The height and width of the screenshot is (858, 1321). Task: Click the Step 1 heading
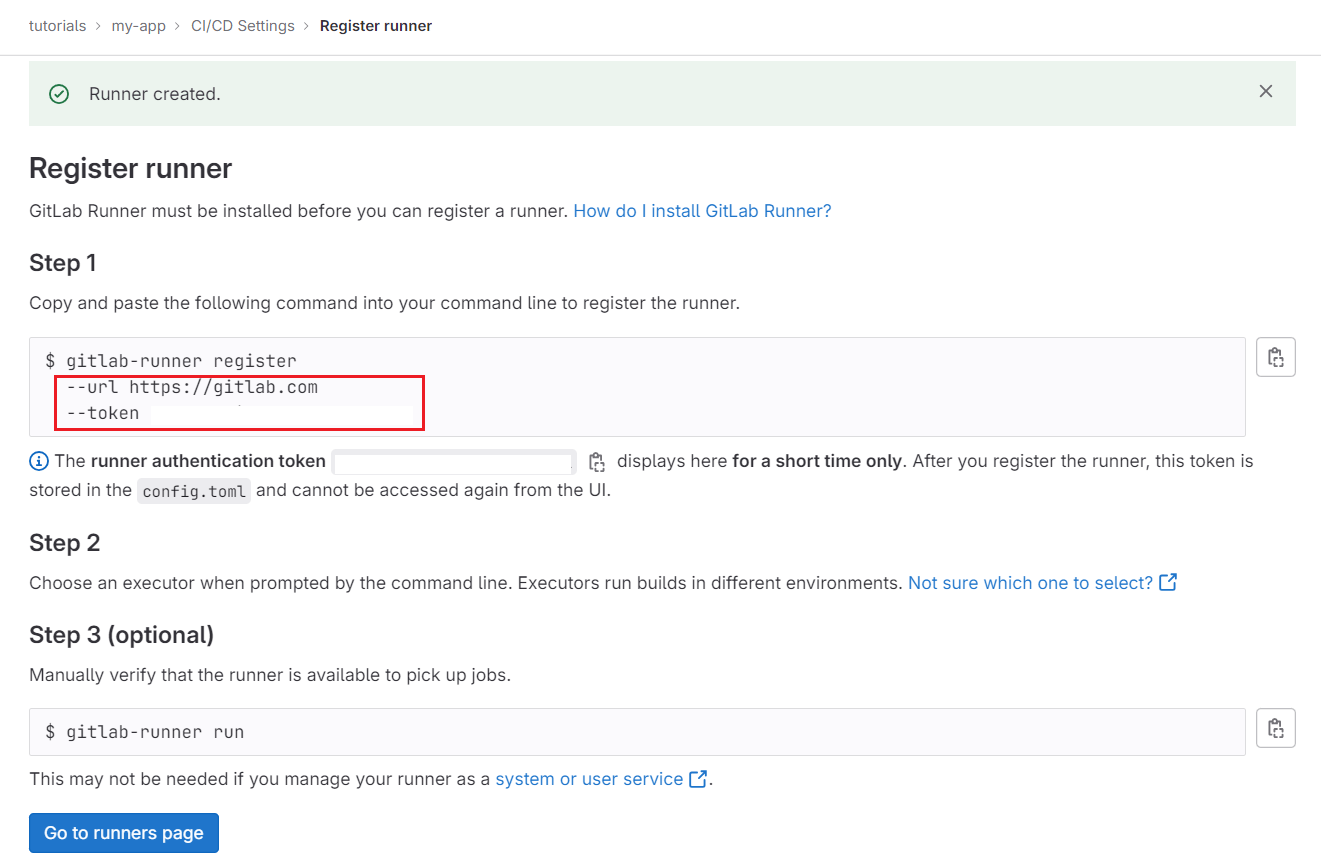[x=63, y=263]
